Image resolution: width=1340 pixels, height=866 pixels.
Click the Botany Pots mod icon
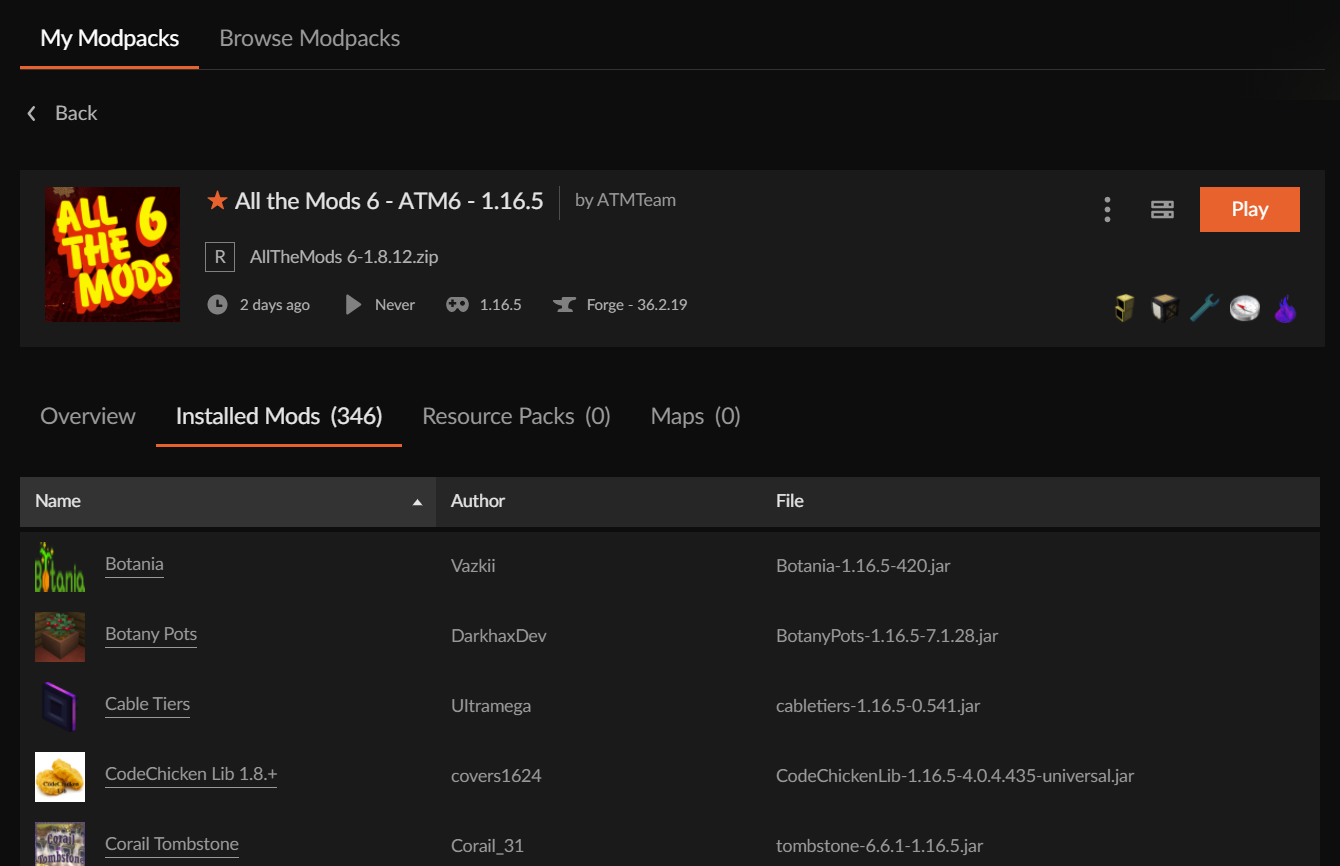pos(60,637)
